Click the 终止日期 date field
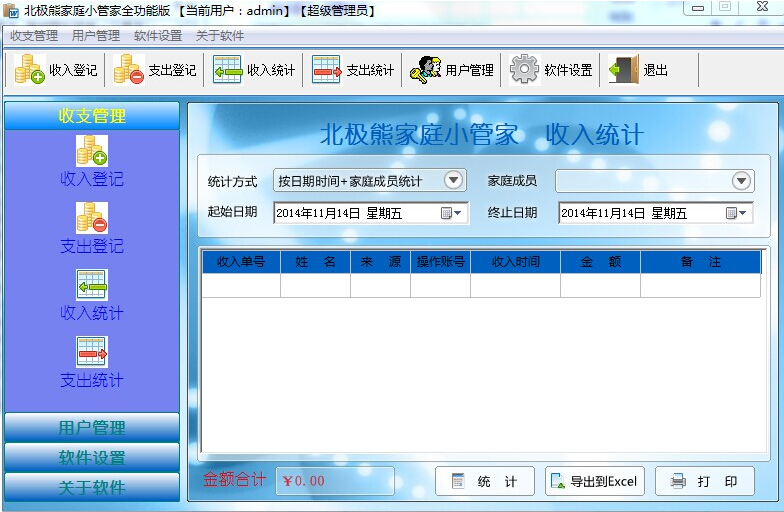The width and height of the screenshot is (784, 512). coord(656,214)
